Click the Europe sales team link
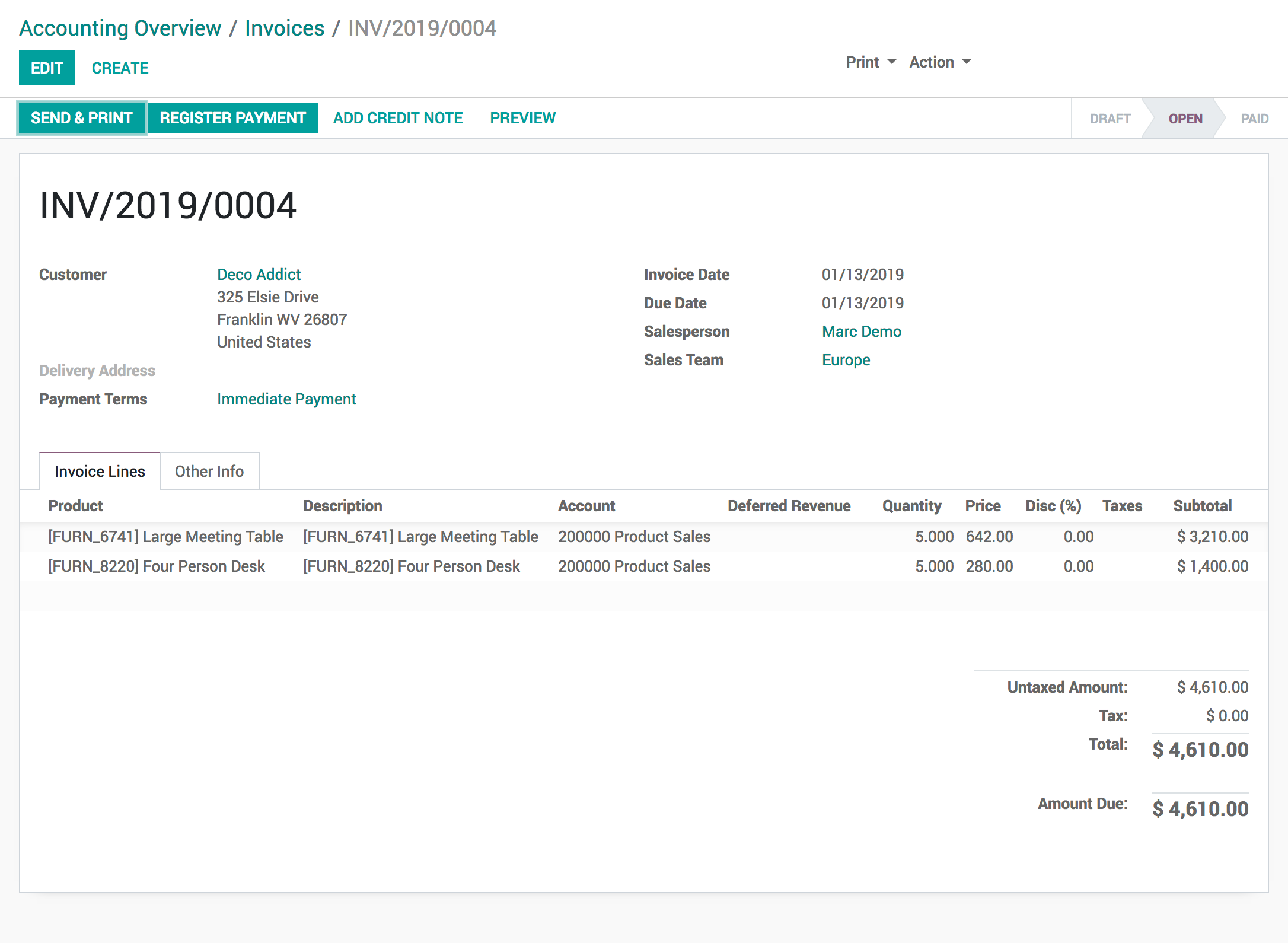 pyautogui.click(x=845, y=360)
